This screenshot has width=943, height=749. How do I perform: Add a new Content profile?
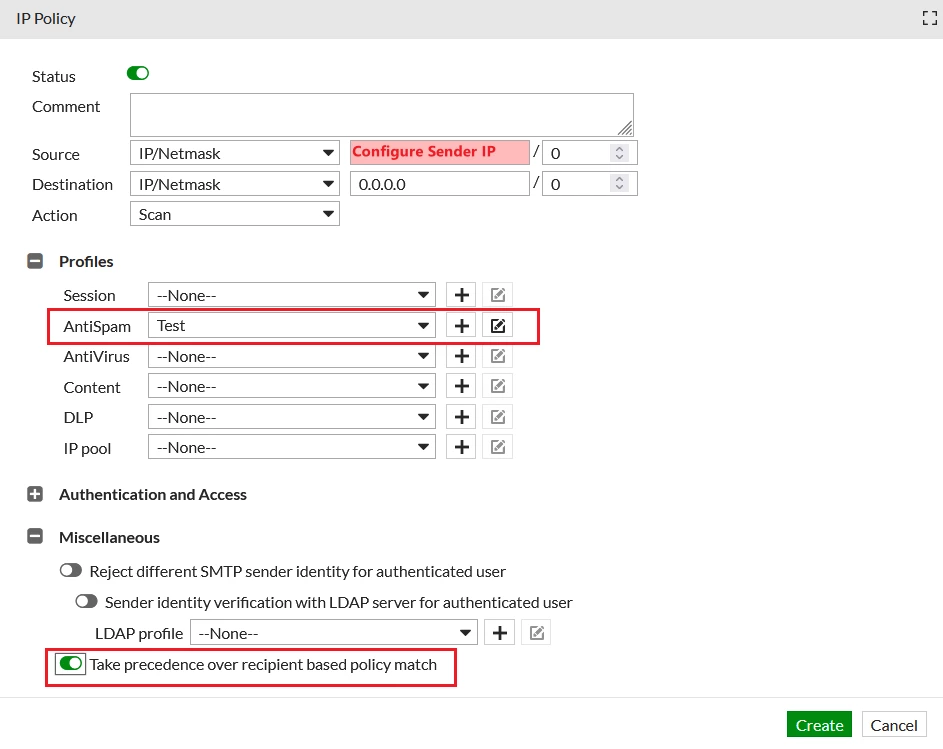(461, 386)
